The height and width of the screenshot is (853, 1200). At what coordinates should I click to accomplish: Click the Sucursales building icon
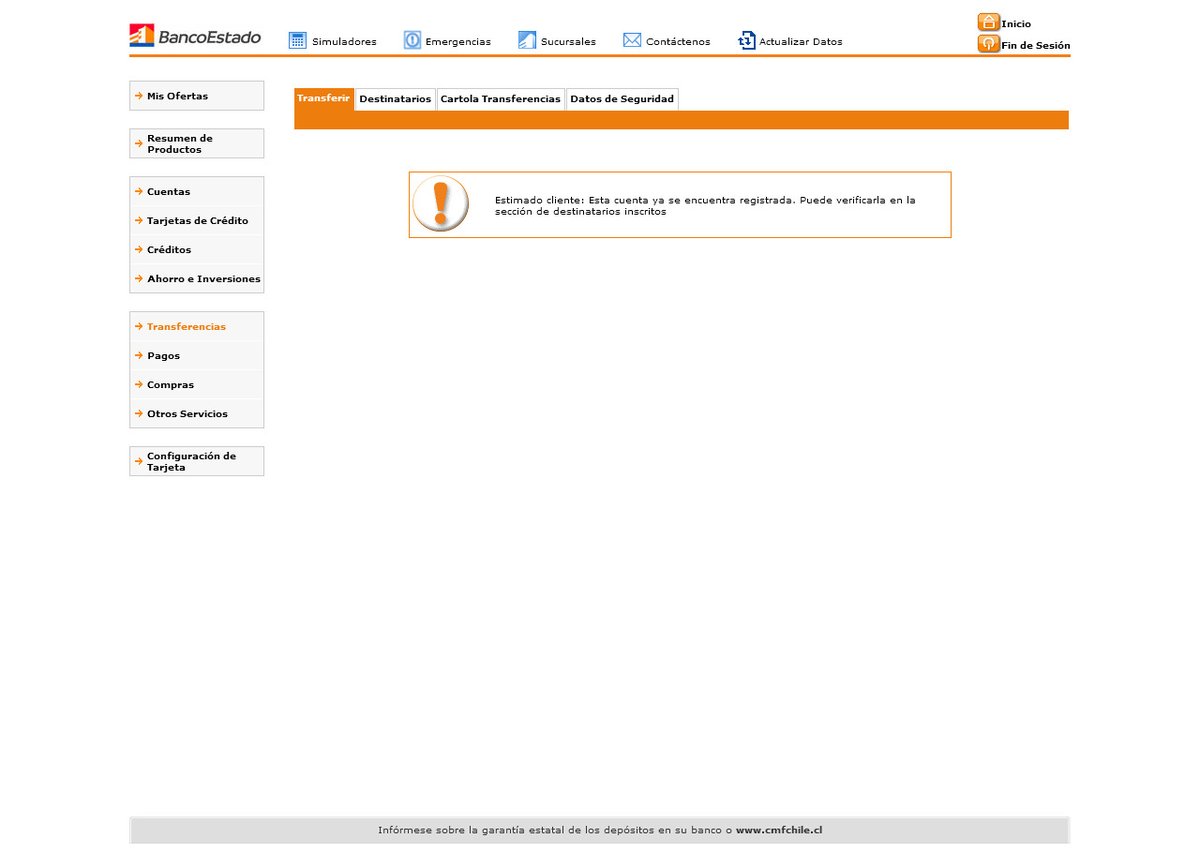pos(527,40)
